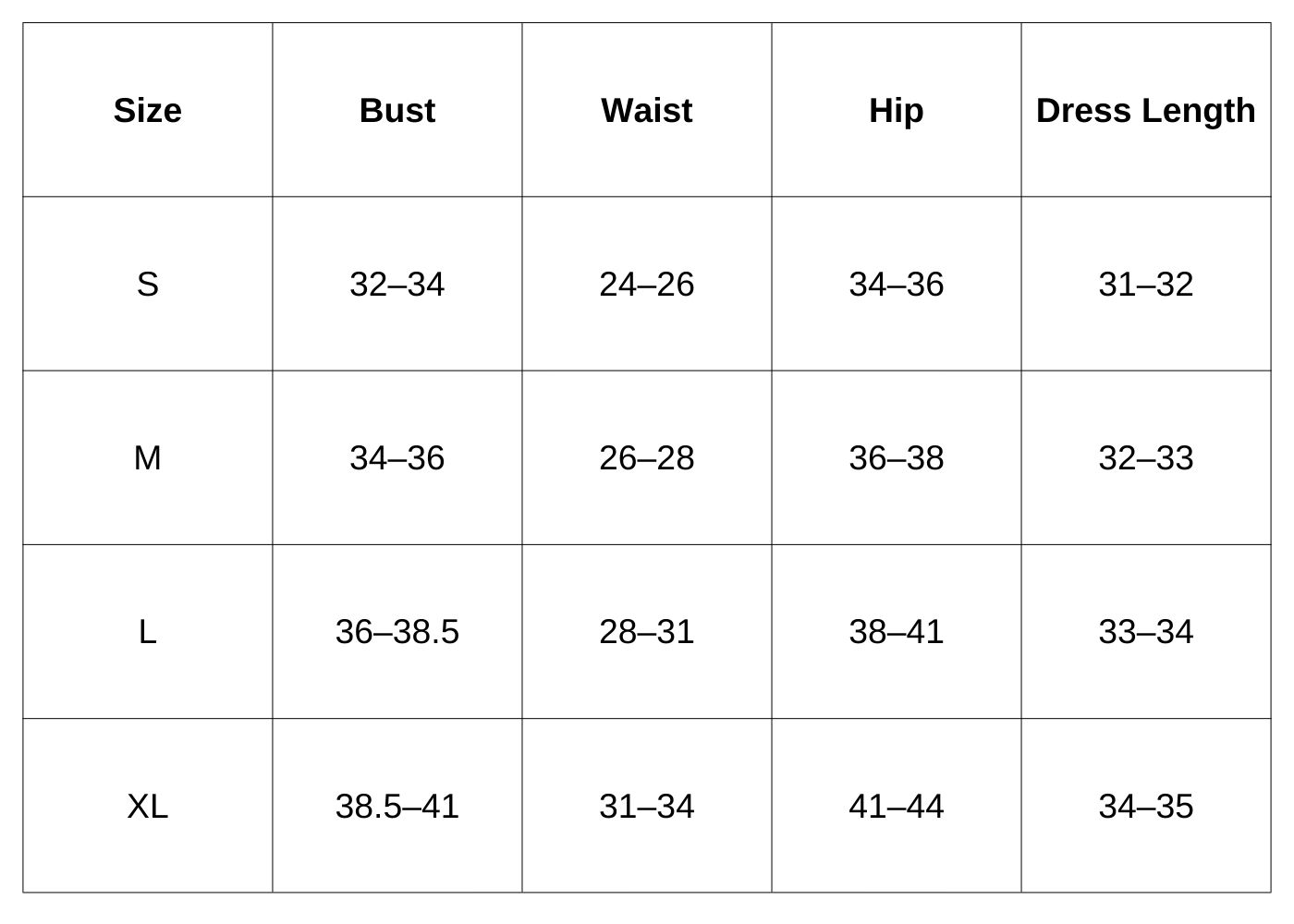Select hip value 38–41 cell
Image resolution: width=1294 pixels, height=924 pixels.
(897, 632)
